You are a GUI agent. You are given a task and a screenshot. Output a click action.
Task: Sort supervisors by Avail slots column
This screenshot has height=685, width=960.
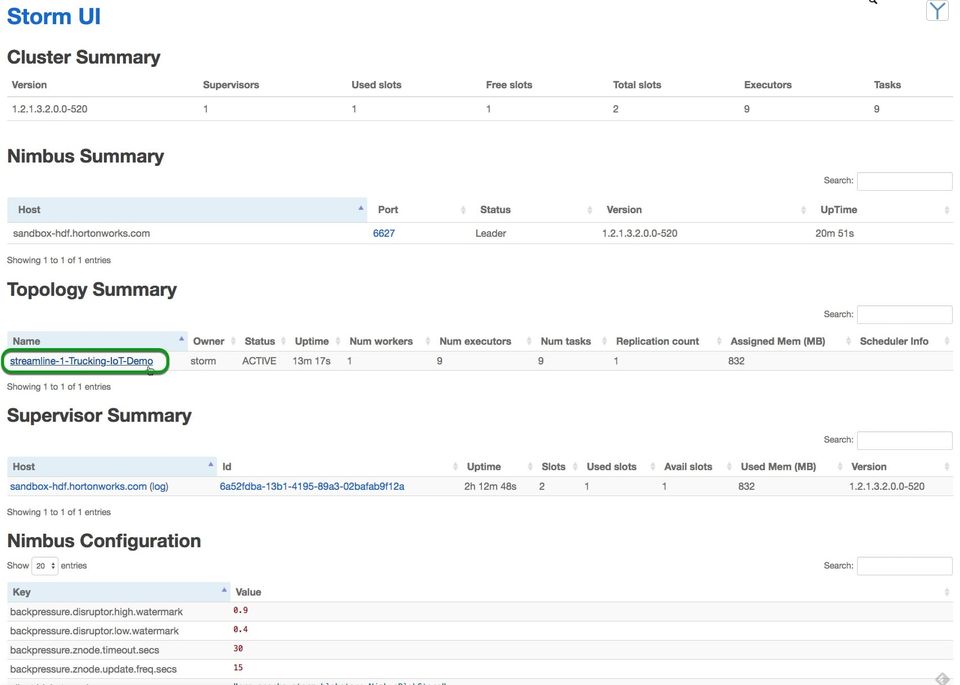696,466
